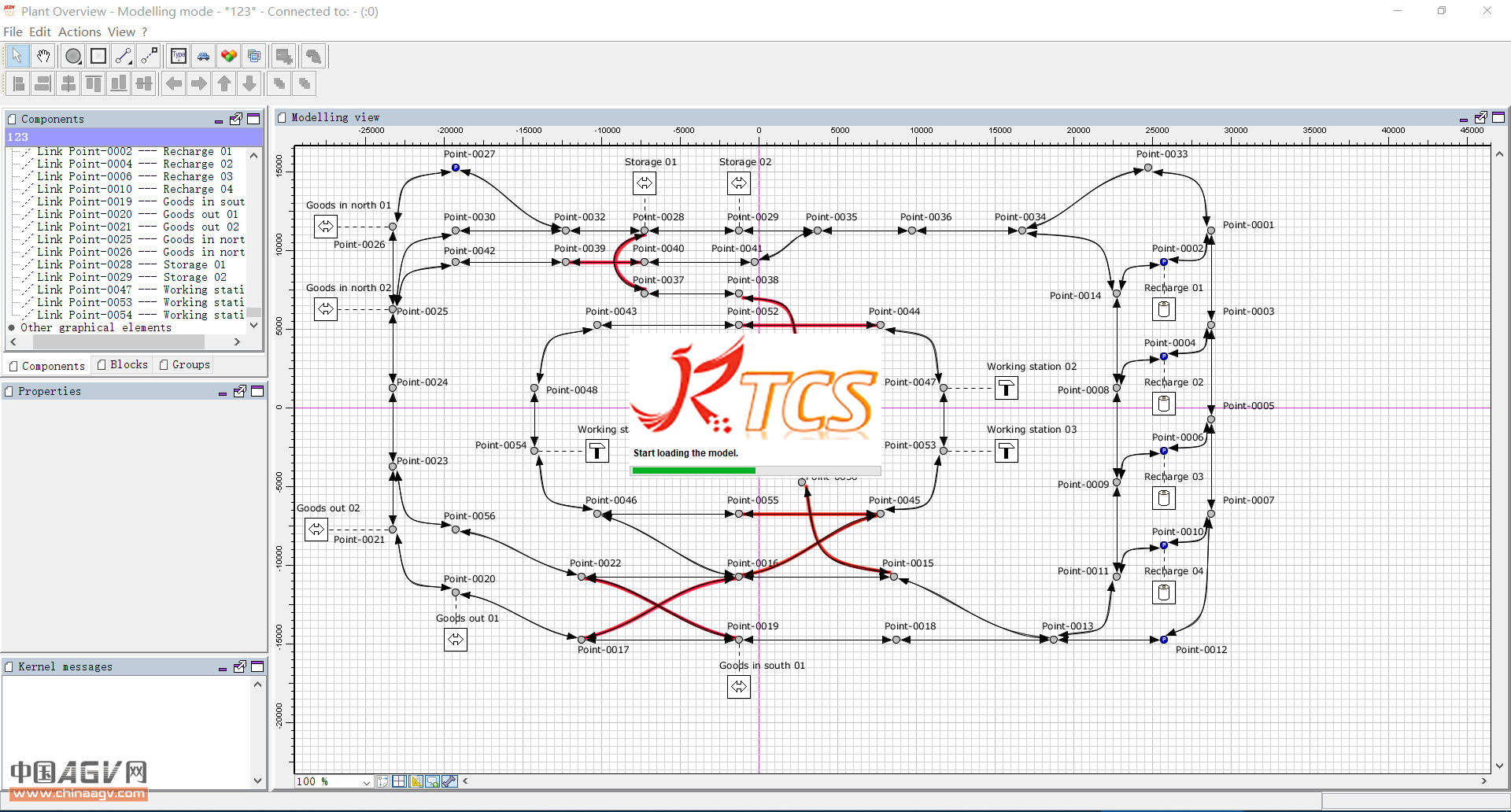
Task: Click the blue vehicle toolbar icon
Action: [204, 56]
